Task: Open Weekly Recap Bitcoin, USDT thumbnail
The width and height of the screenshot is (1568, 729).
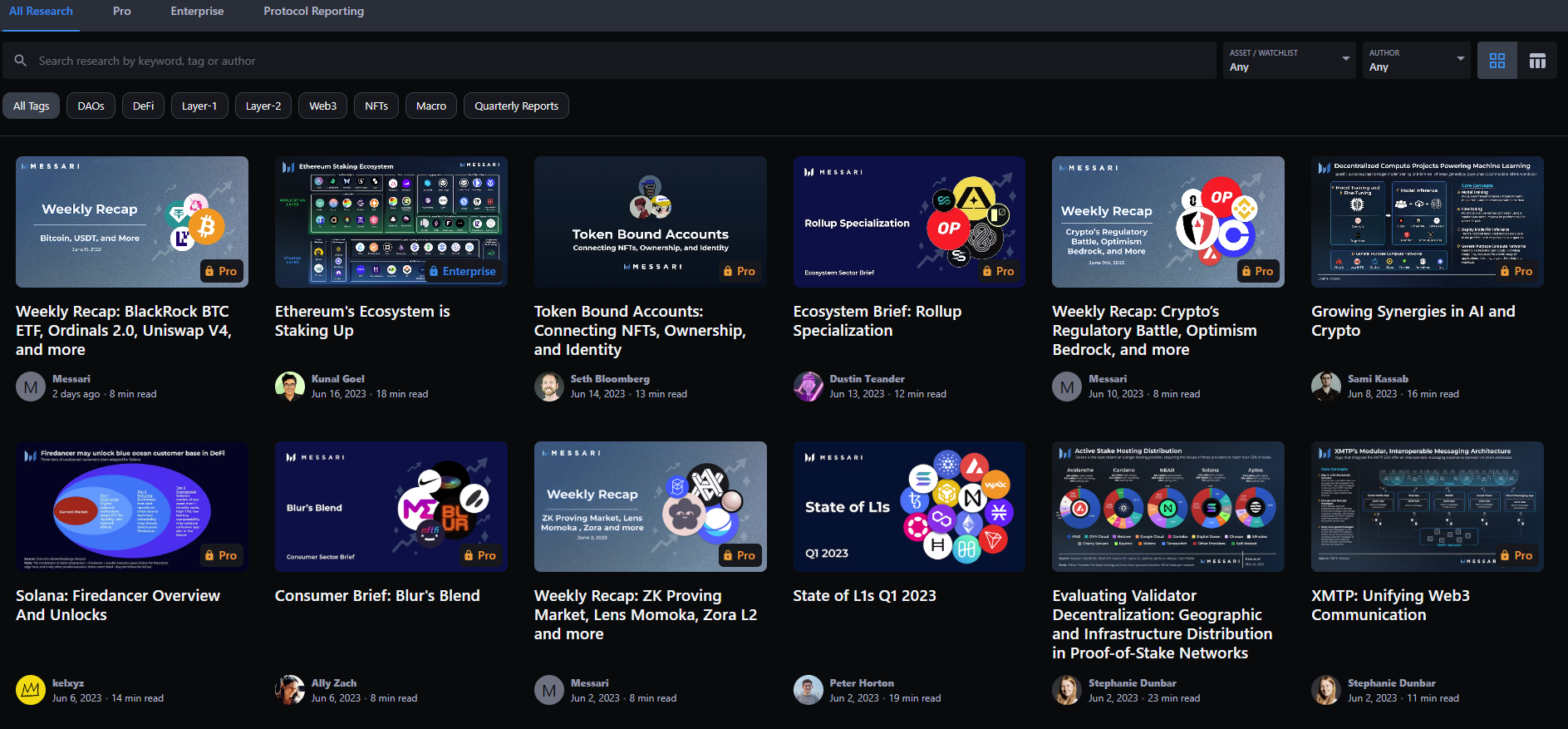Action: tap(132, 222)
